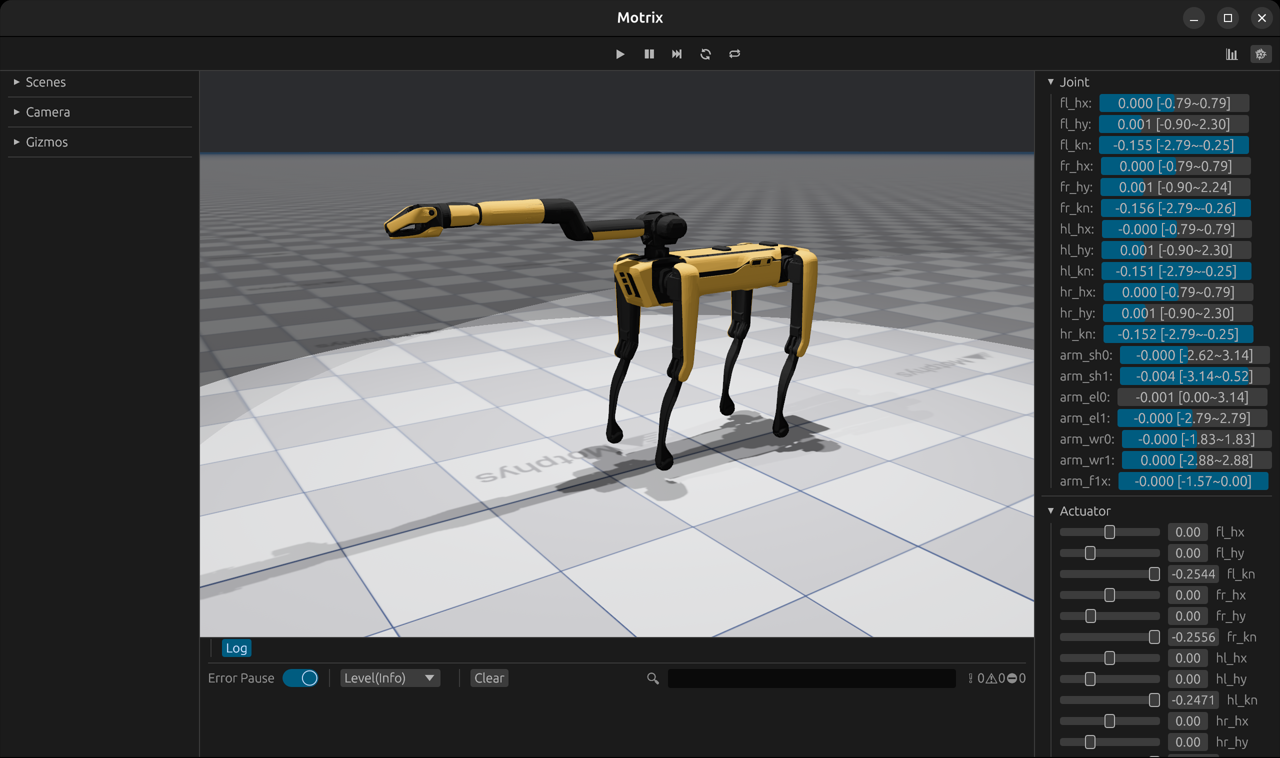Click the robot arm gripper in the viewport
The height and width of the screenshot is (758, 1280).
tap(412, 221)
